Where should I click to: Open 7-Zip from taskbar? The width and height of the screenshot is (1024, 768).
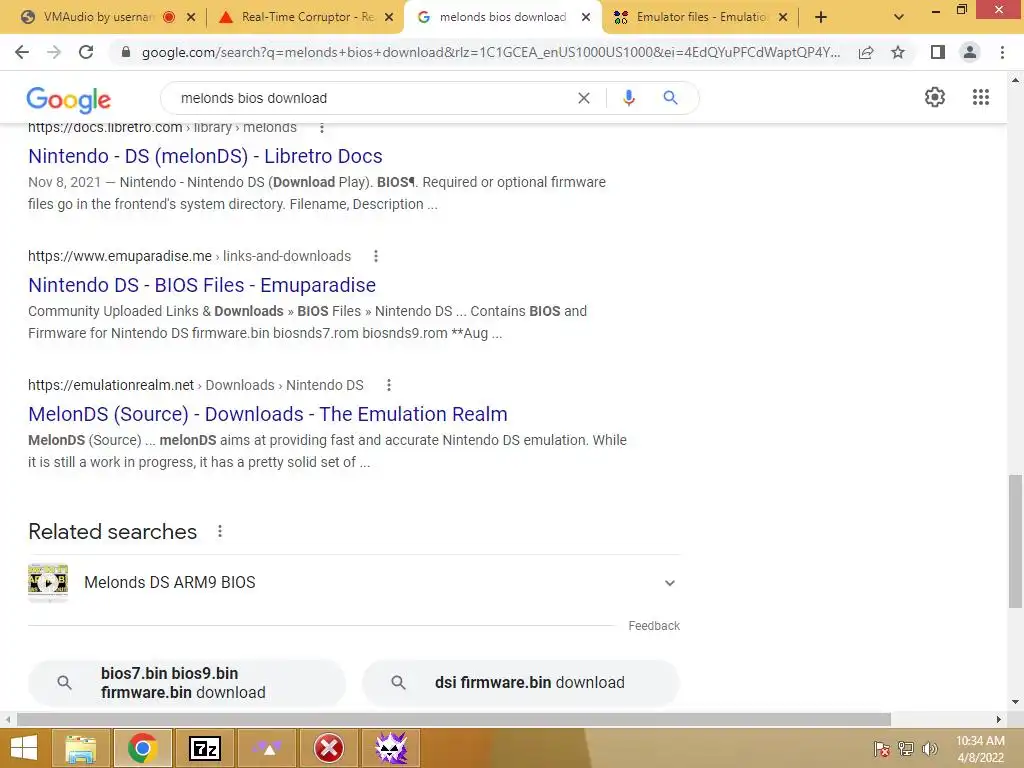[204, 748]
